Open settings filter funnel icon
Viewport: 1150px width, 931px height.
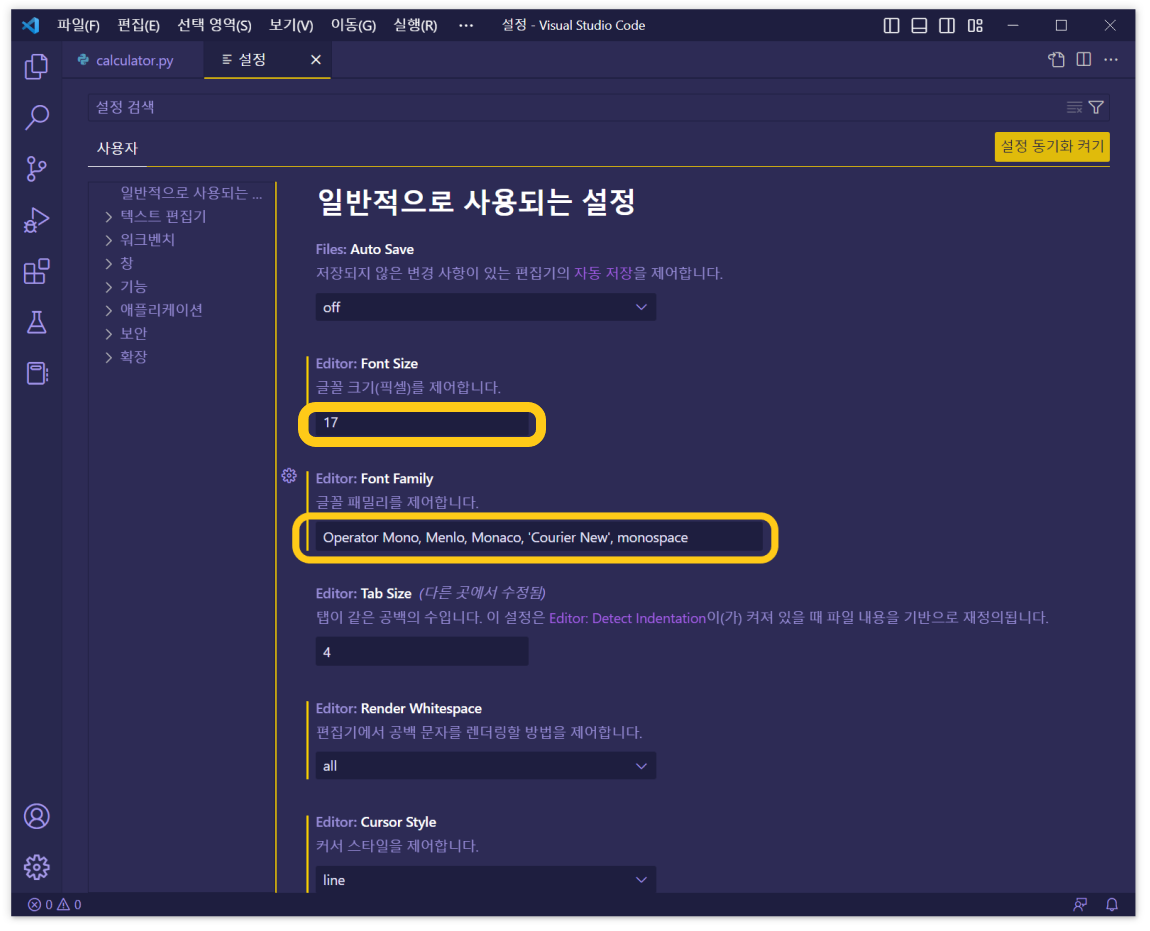[1096, 108]
